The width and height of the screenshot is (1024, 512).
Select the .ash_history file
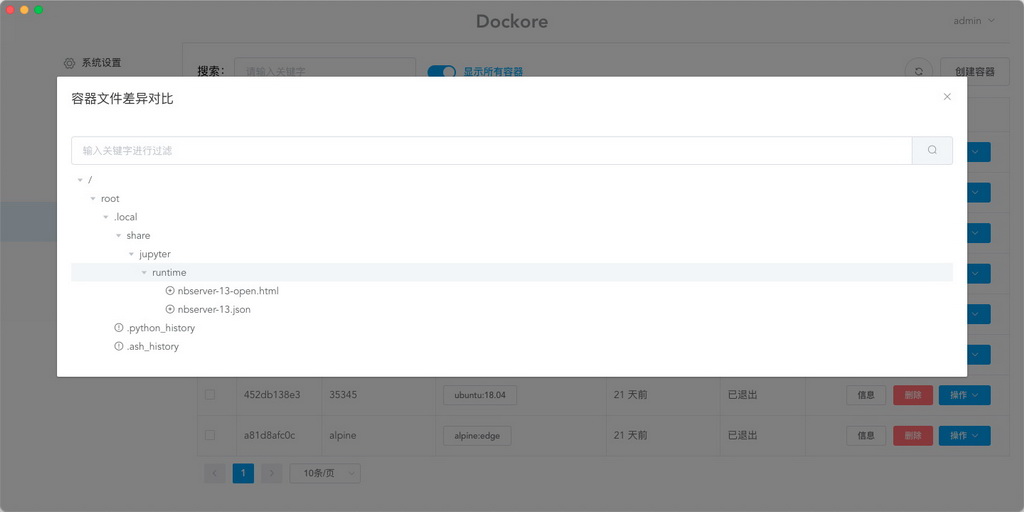153,347
